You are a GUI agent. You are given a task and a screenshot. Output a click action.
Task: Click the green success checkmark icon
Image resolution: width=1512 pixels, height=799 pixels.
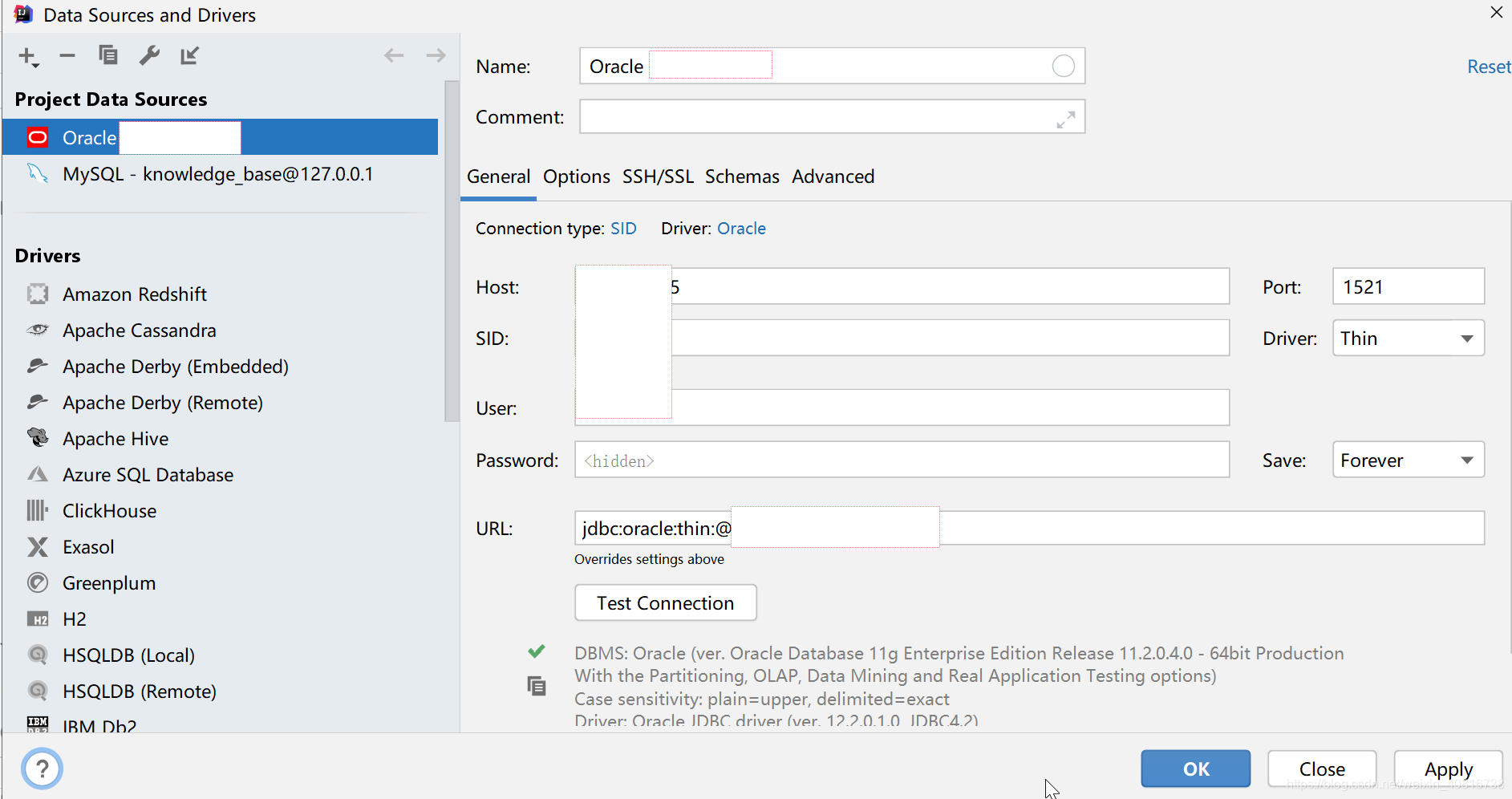pyautogui.click(x=537, y=651)
